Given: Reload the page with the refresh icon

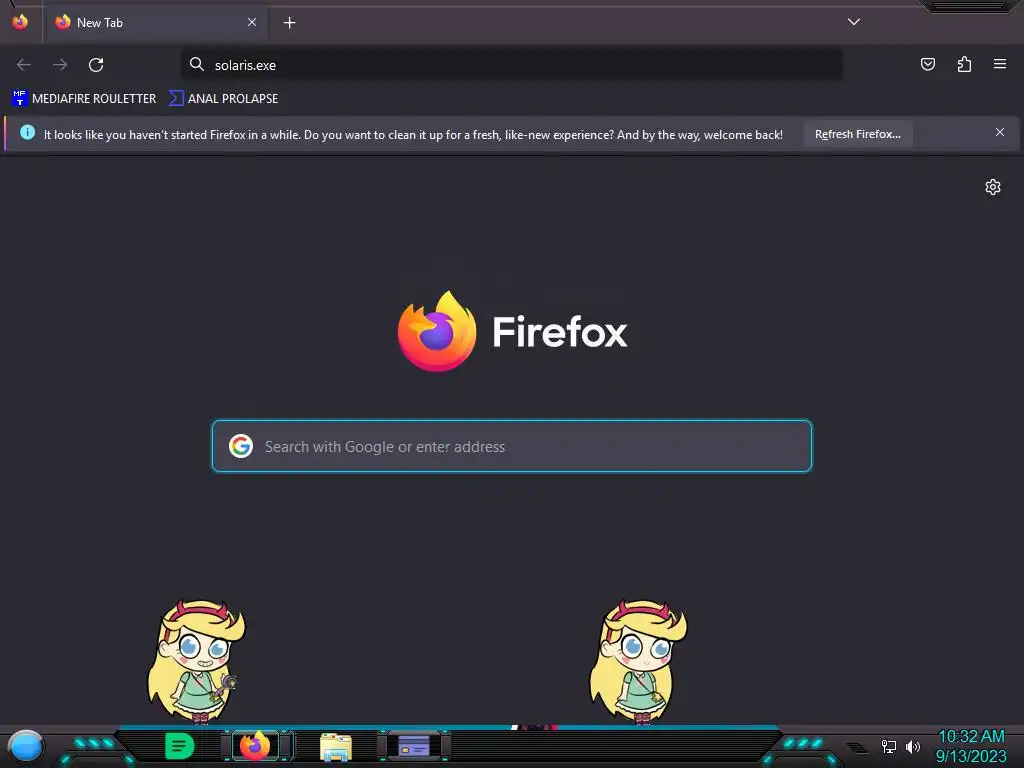Looking at the screenshot, I should [x=96, y=65].
